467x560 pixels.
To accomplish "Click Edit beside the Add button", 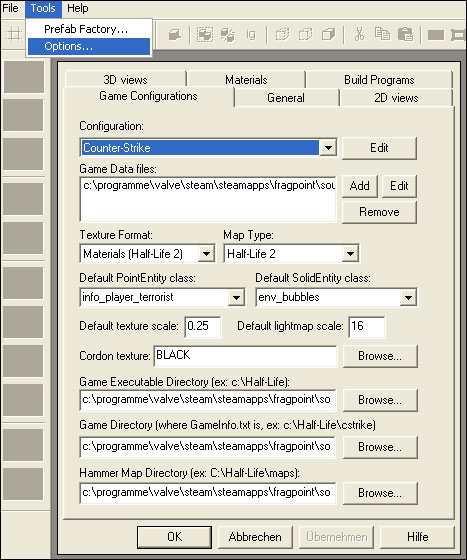I will tap(399, 186).
